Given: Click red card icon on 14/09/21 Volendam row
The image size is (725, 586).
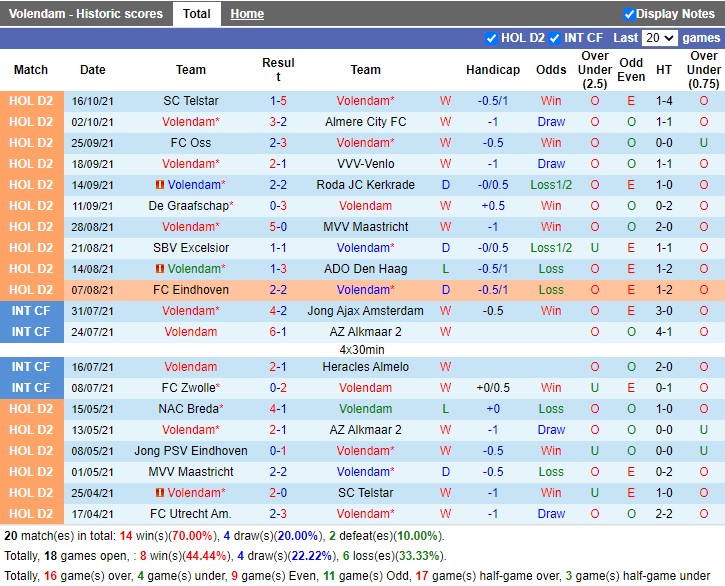Looking at the screenshot, I should tap(160, 185).
